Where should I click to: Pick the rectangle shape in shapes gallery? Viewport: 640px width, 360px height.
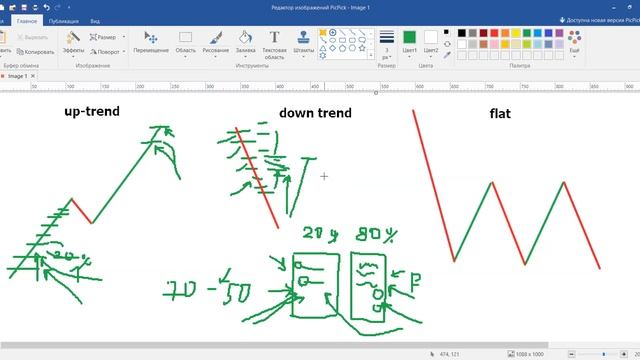click(x=342, y=40)
